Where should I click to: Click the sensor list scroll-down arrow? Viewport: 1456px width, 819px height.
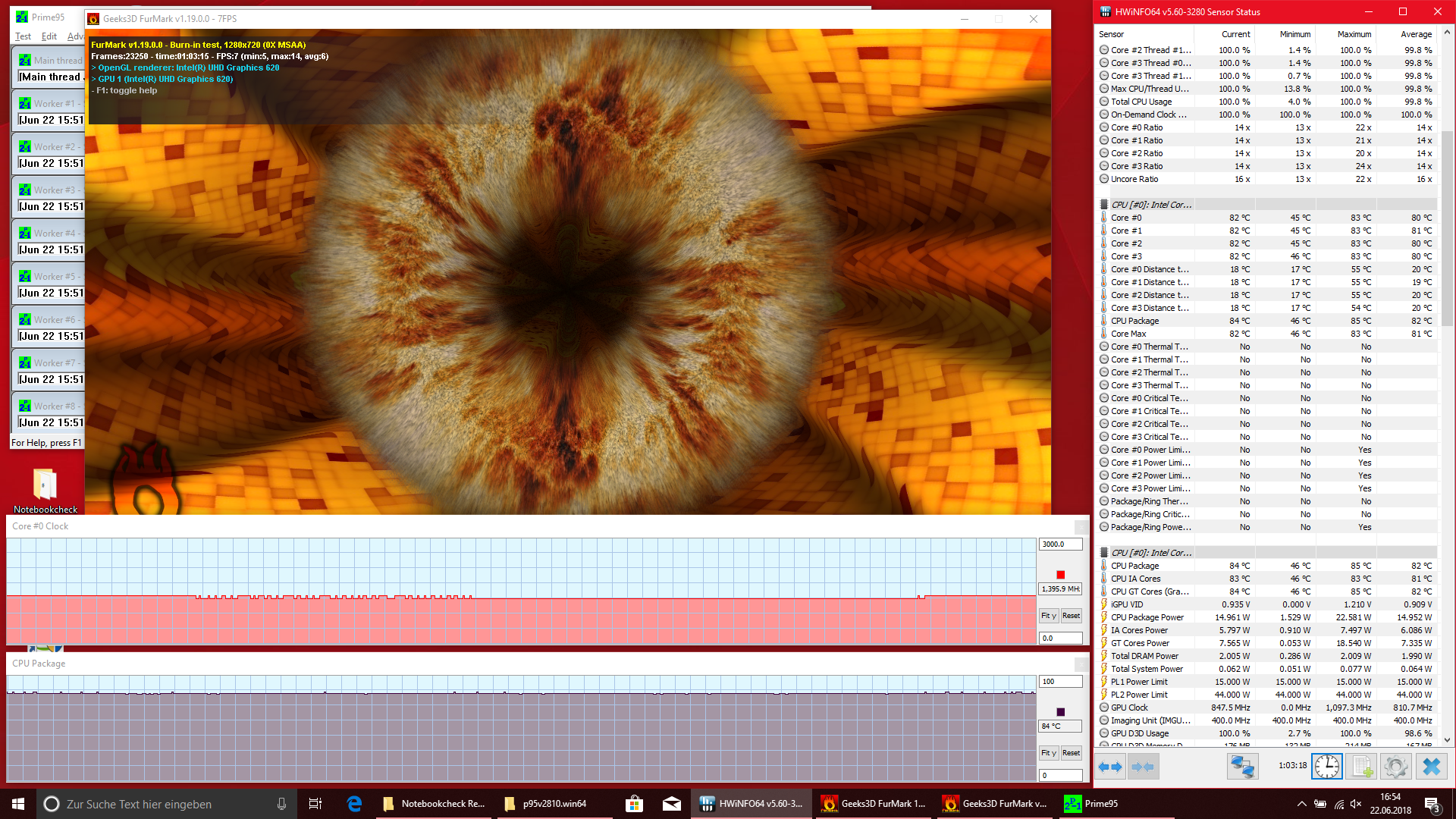[1447, 740]
